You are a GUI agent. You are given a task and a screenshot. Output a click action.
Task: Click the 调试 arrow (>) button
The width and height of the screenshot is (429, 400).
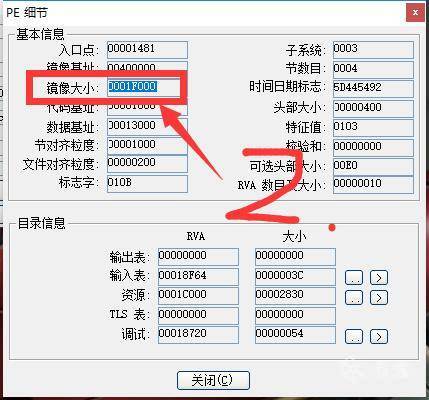pyautogui.click(x=379, y=336)
